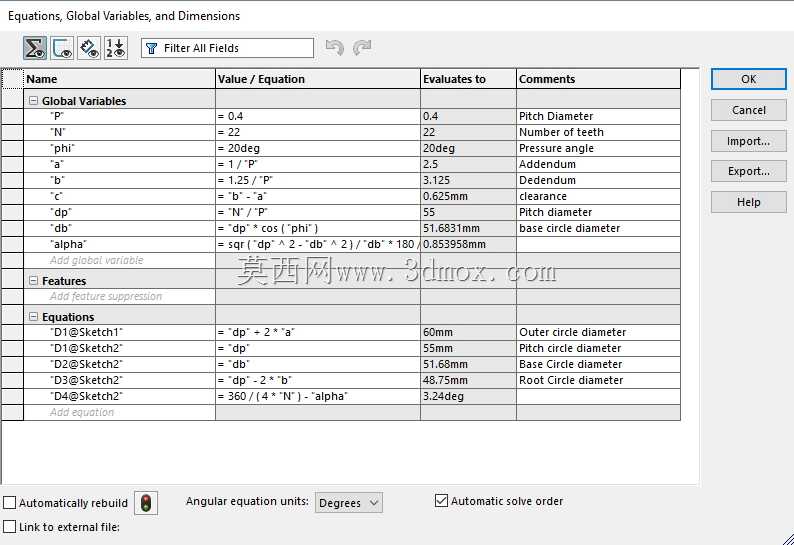The width and height of the screenshot is (794, 545).
Task: Switch to Ordered View icon
Action: [116, 48]
